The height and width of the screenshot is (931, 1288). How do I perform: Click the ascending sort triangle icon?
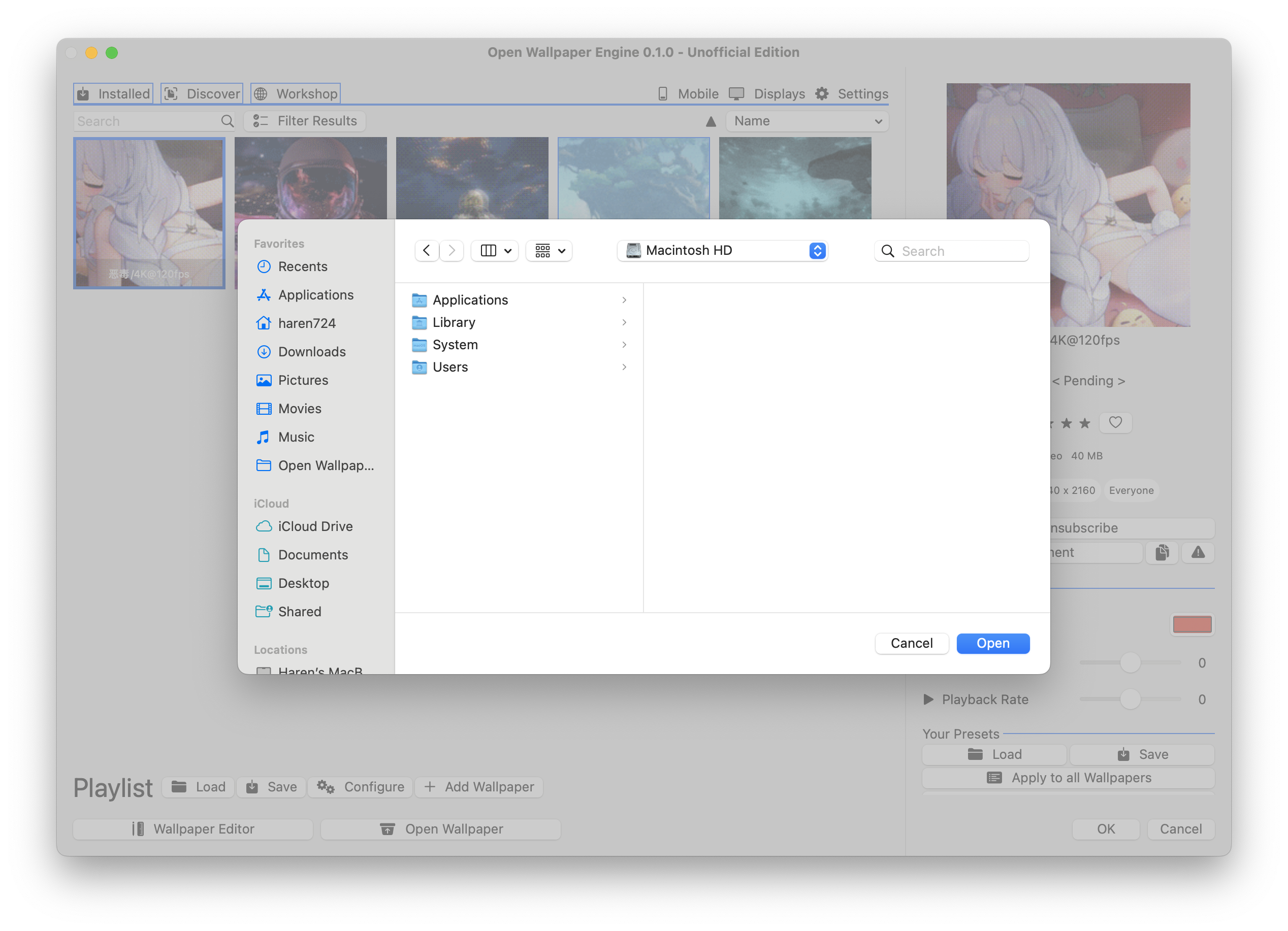pyautogui.click(x=711, y=121)
